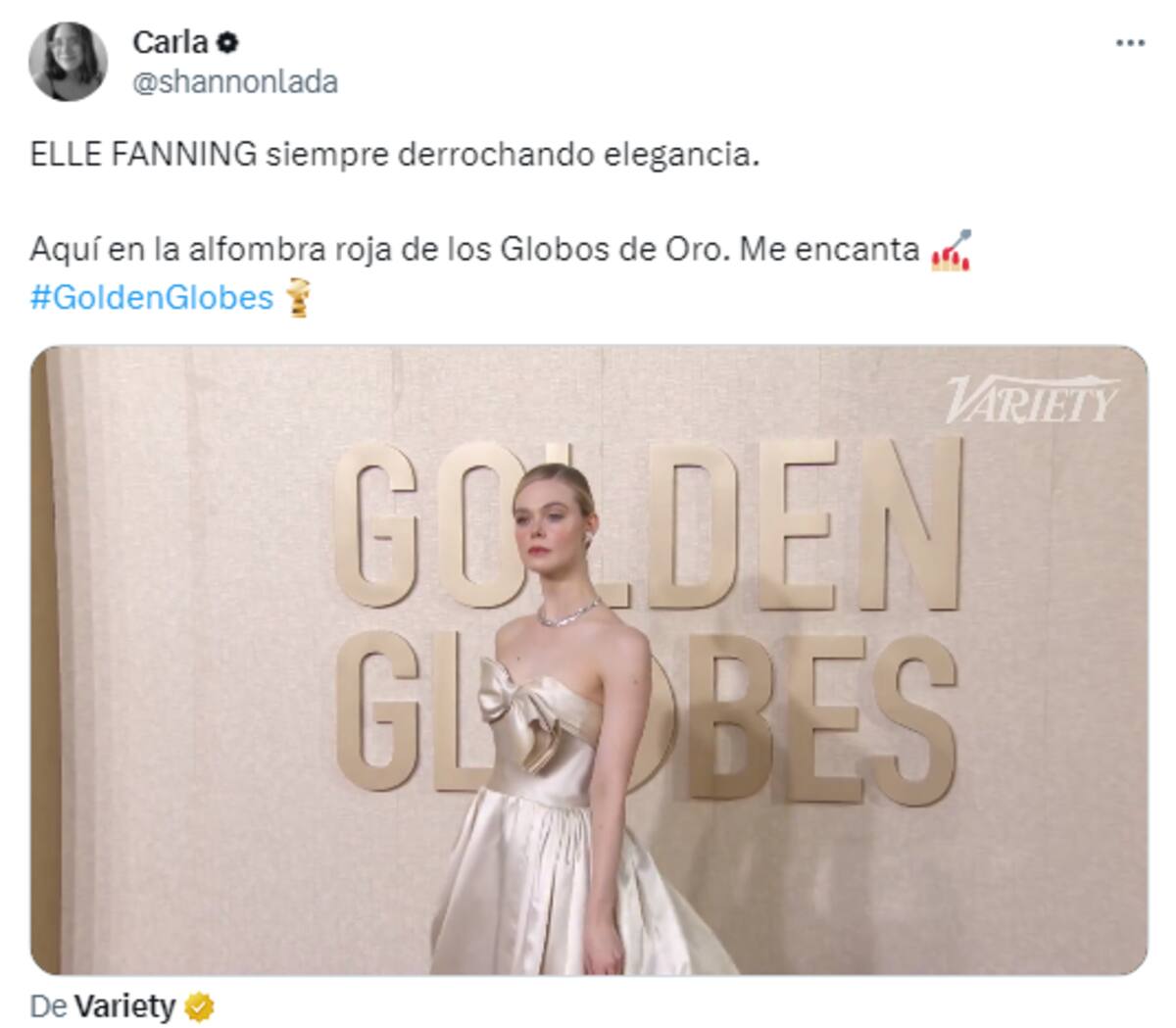Click Carla's profile avatar photo
The height and width of the screenshot is (1028, 1176).
[68, 62]
